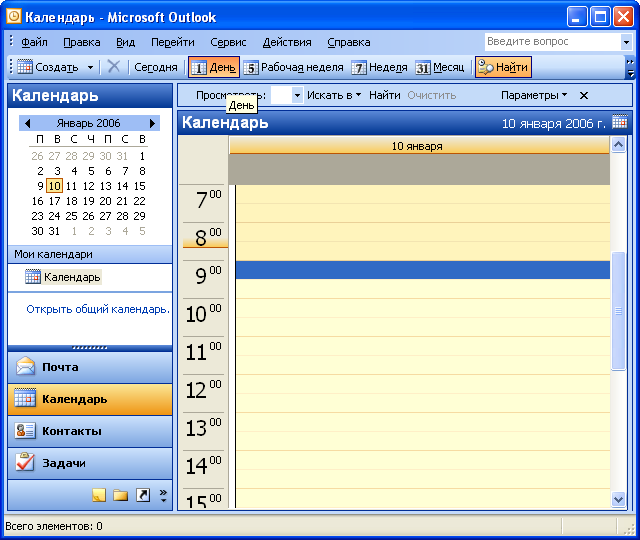Open the Tools (Сервис) menu
This screenshot has width=640, height=540.
click(x=228, y=42)
